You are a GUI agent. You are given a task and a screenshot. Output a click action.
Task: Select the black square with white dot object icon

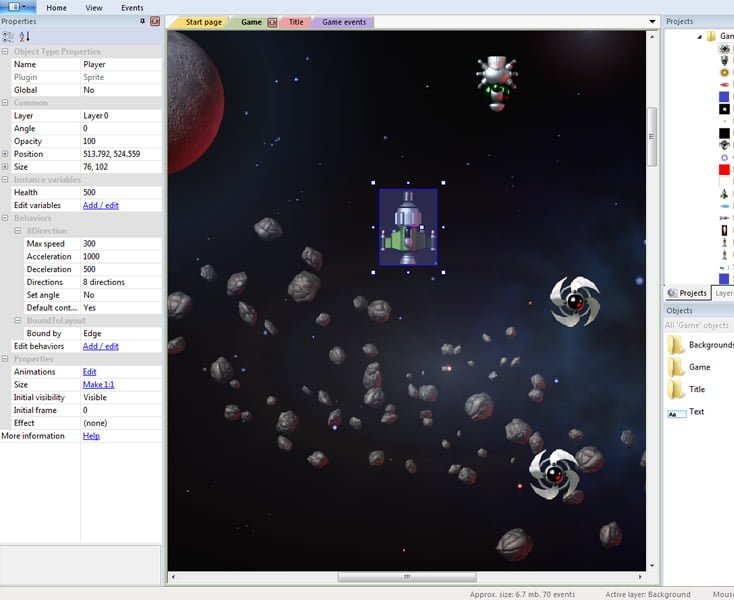[x=724, y=109]
